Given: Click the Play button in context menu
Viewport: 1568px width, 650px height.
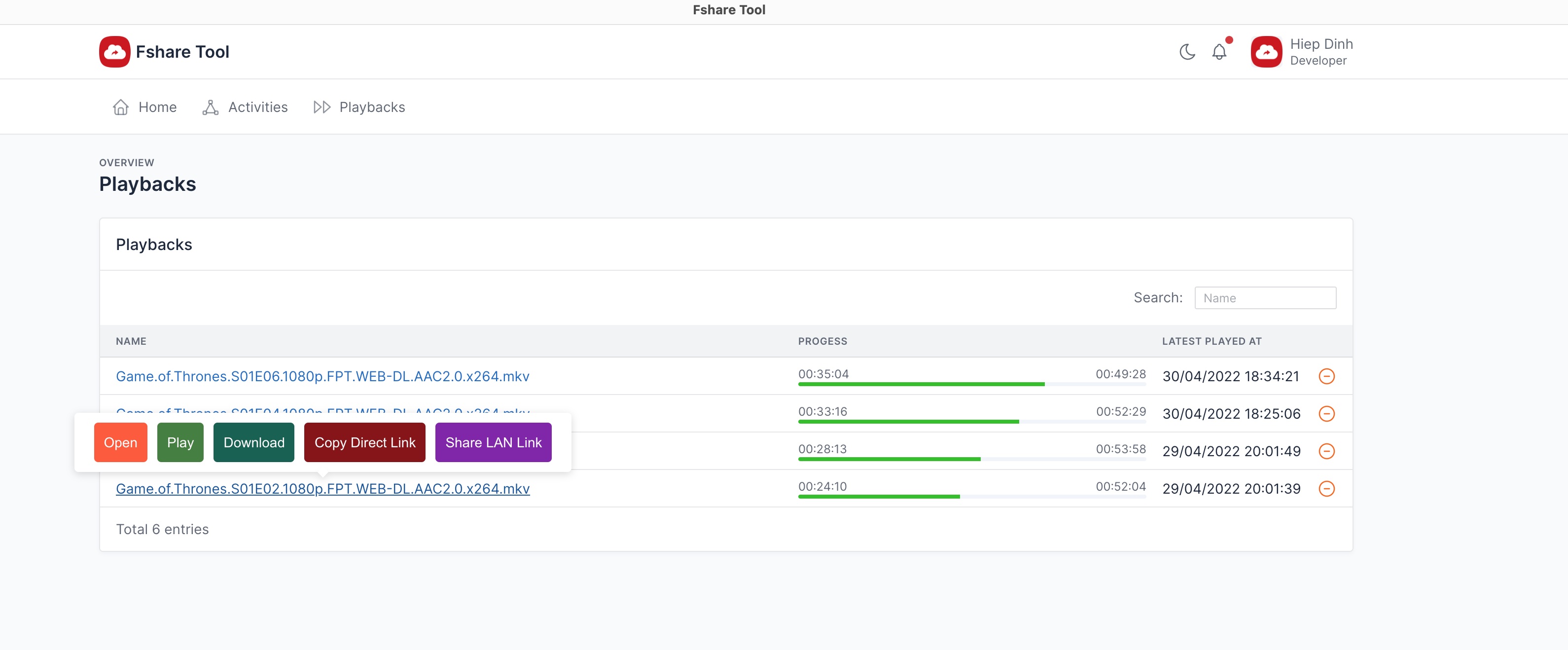Looking at the screenshot, I should 180,441.
